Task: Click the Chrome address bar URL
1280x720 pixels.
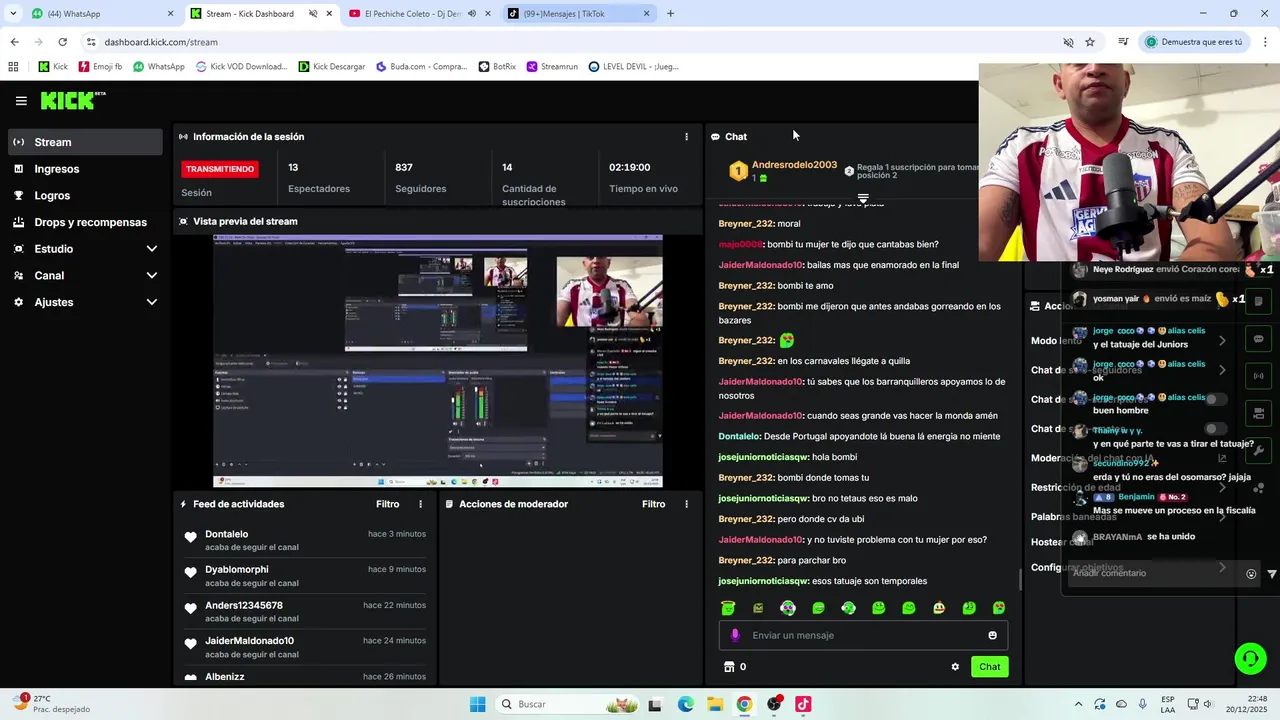Action: 161,42
